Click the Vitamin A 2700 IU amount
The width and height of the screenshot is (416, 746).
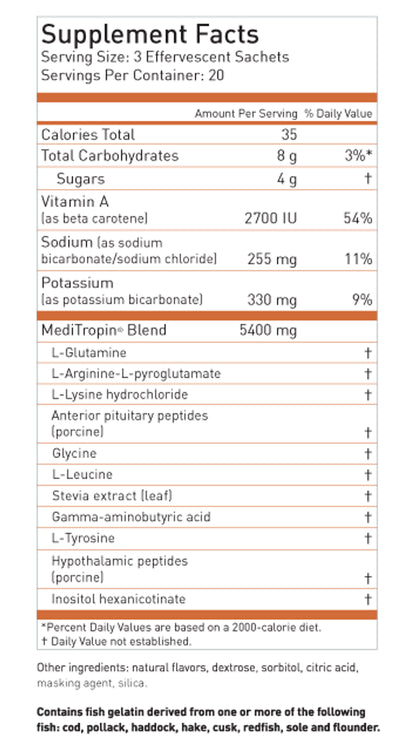pyautogui.click(x=270, y=218)
